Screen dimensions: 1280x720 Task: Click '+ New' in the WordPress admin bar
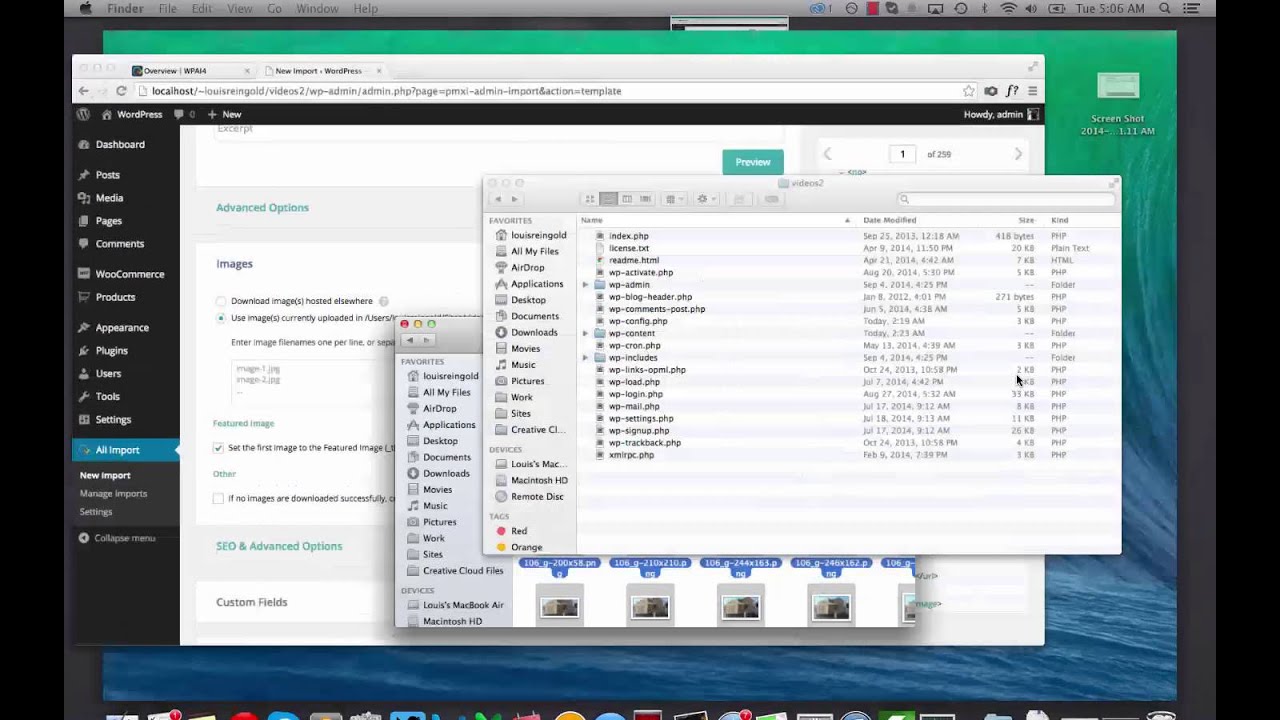[224, 114]
